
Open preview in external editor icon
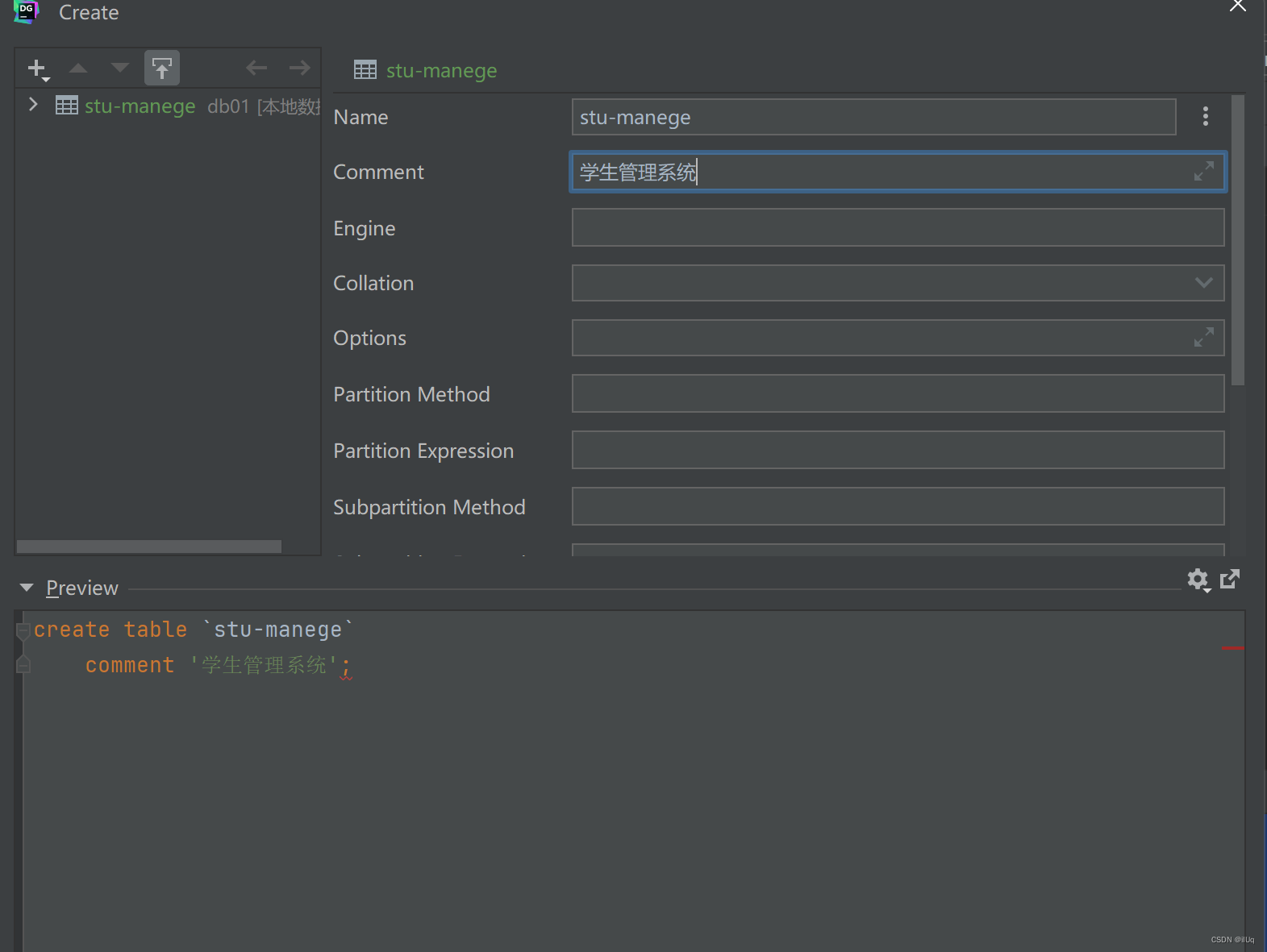click(1230, 579)
